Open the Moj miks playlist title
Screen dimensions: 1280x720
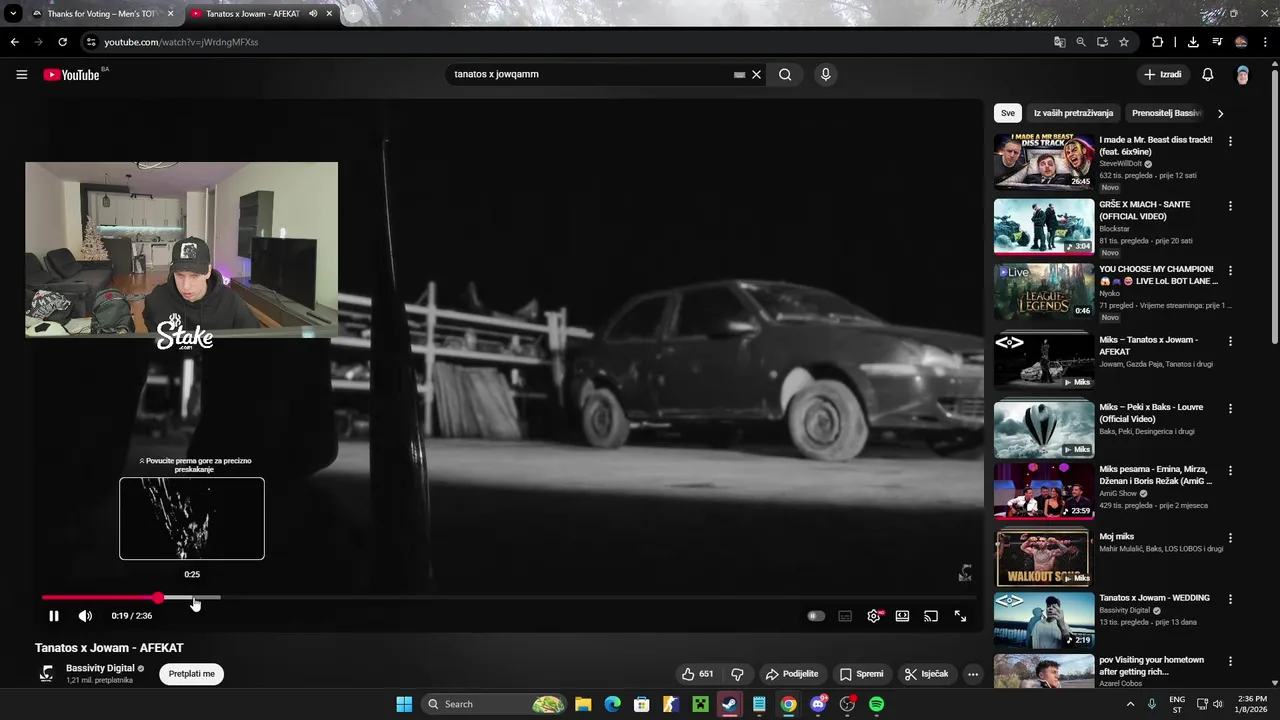coord(1117,537)
